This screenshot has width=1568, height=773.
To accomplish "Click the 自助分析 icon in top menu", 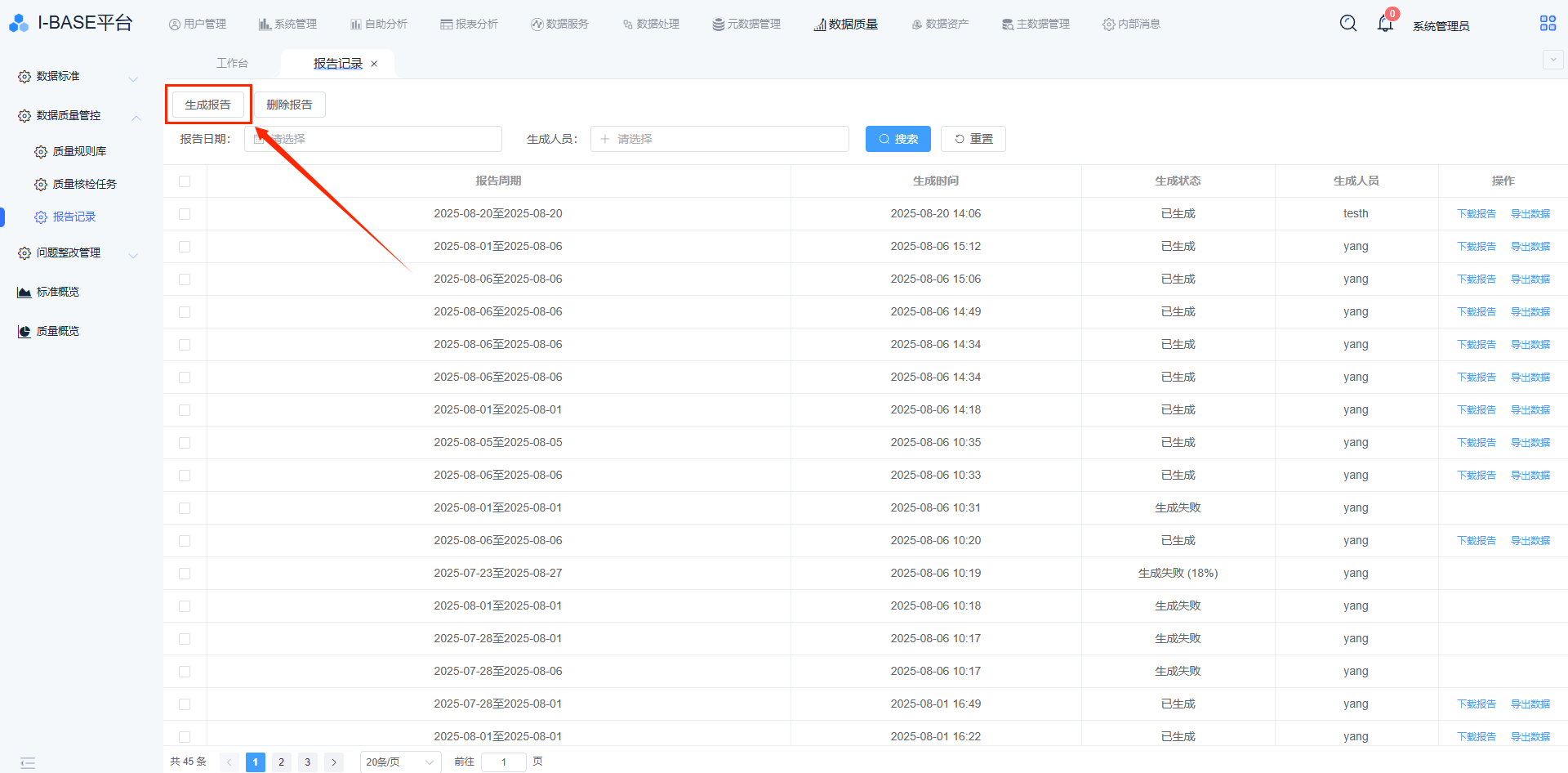I will coord(356,25).
